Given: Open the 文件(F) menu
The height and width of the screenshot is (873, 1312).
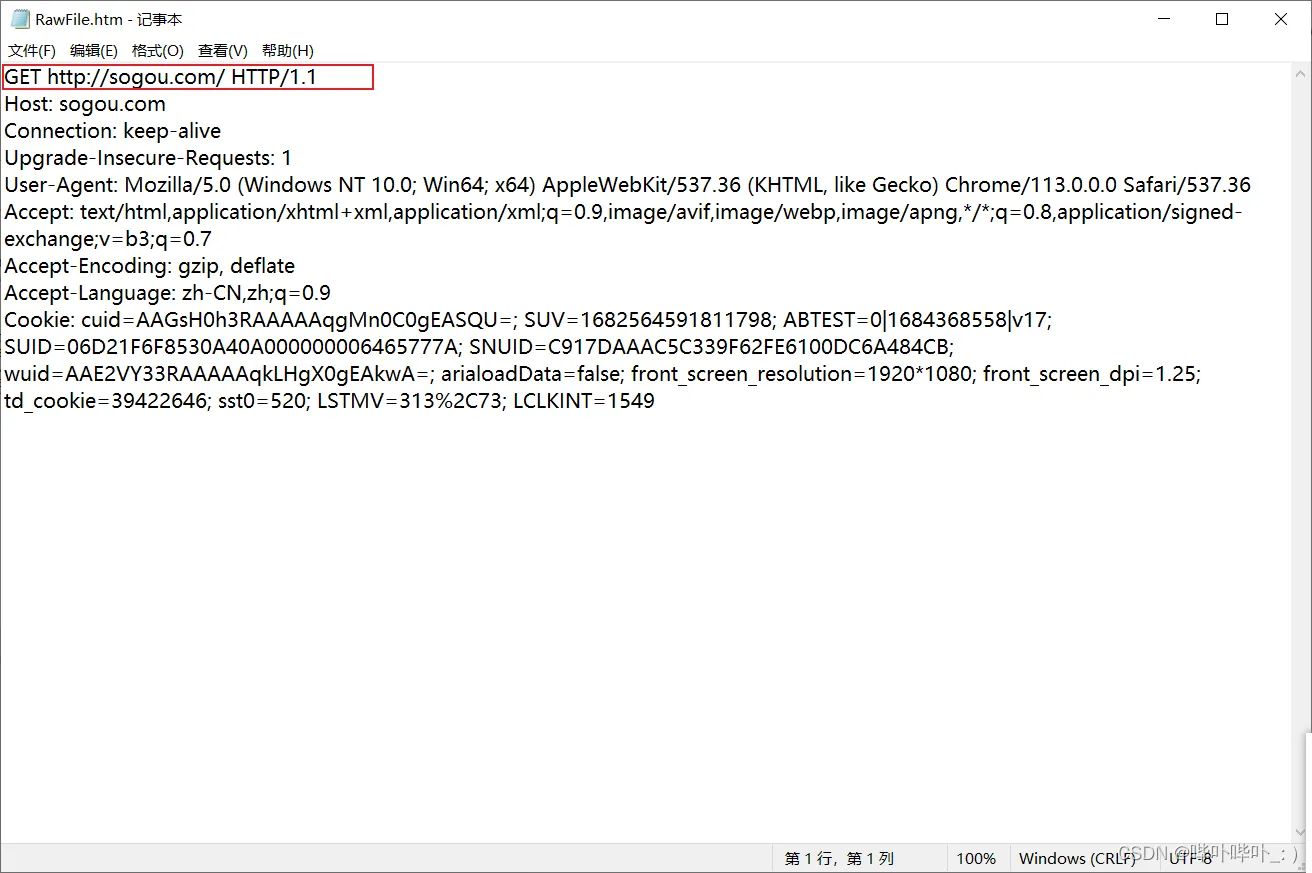Looking at the screenshot, I should pyautogui.click(x=32, y=51).
